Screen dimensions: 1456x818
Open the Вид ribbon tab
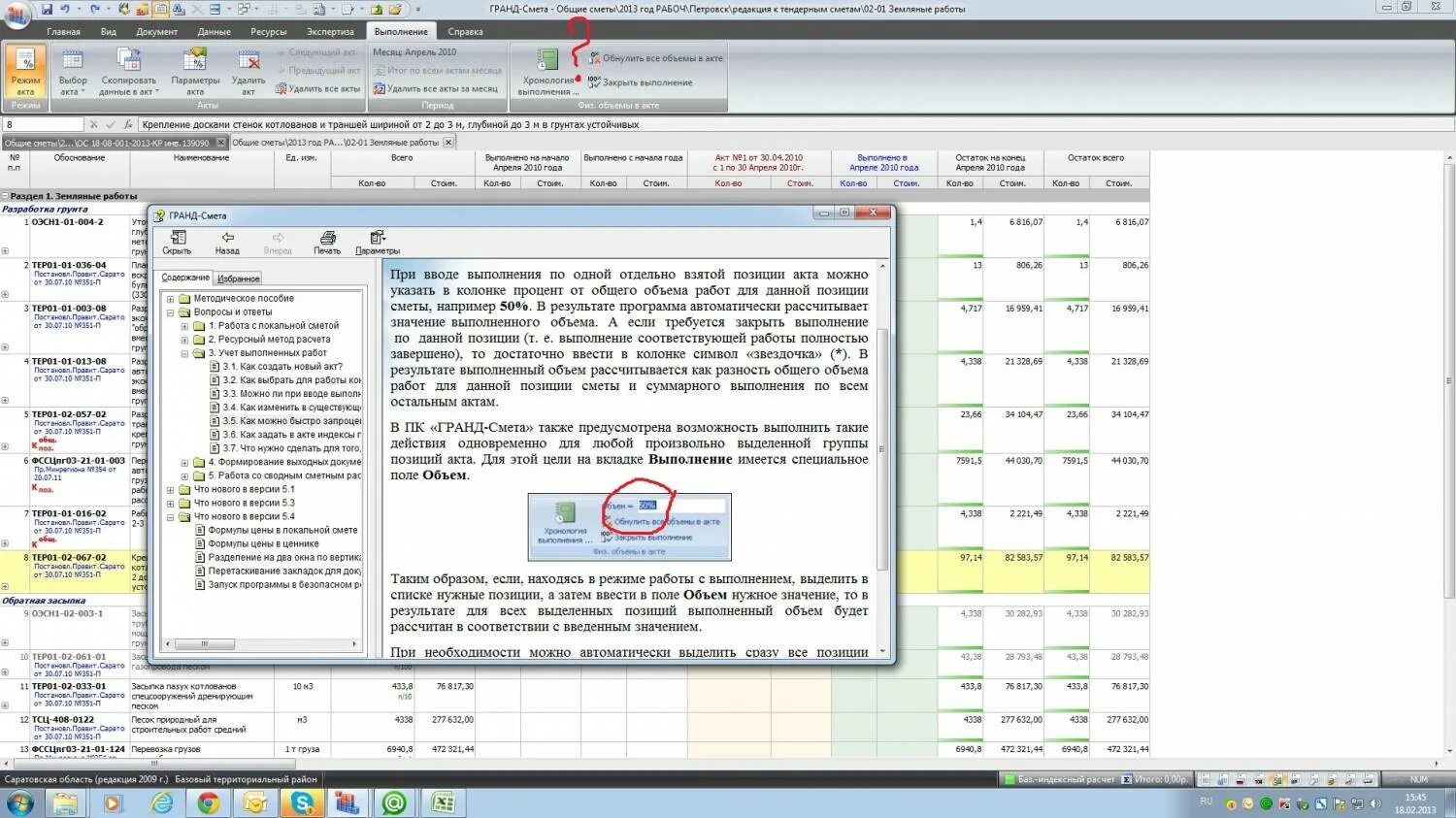(109, 31)
